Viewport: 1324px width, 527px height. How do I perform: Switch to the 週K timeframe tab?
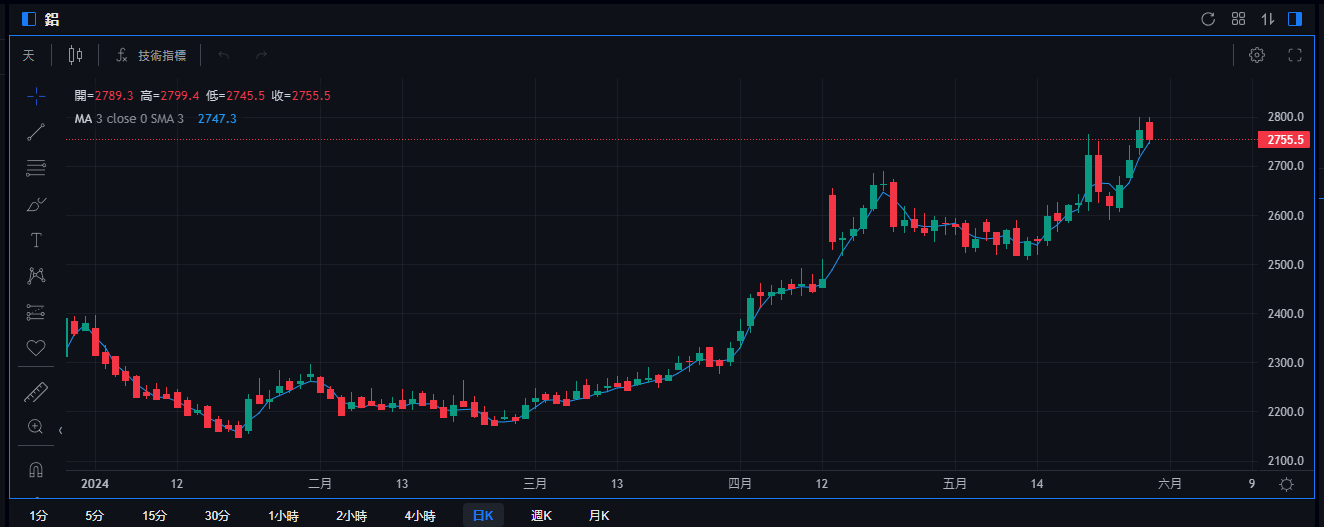pos(541,516)
